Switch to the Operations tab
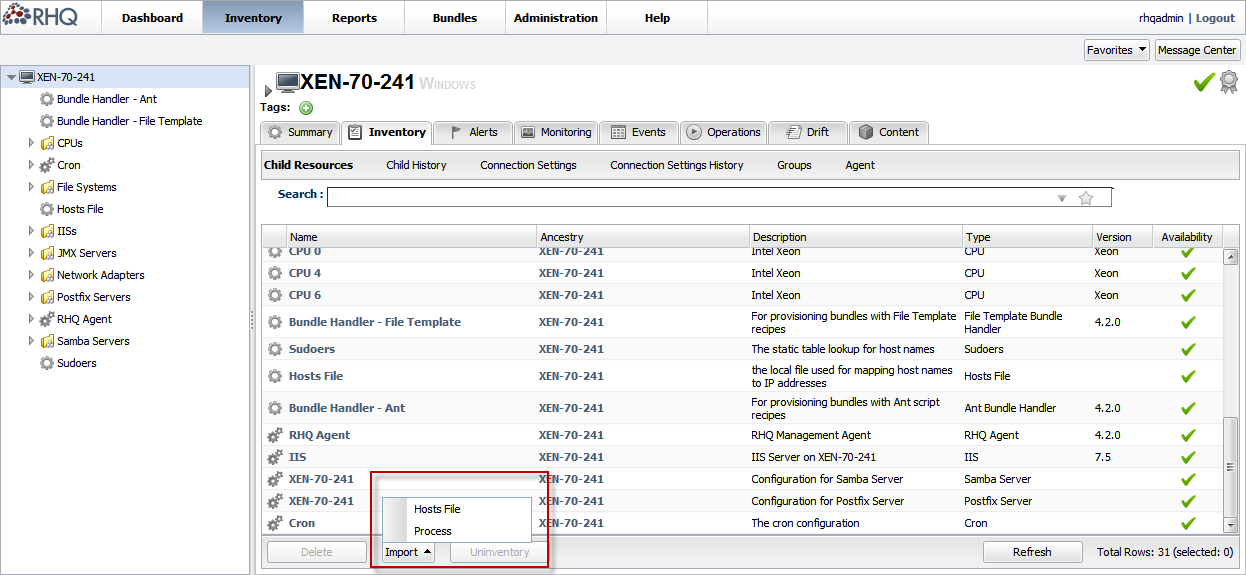1246x575 pixels. click(x=722, y=132)
